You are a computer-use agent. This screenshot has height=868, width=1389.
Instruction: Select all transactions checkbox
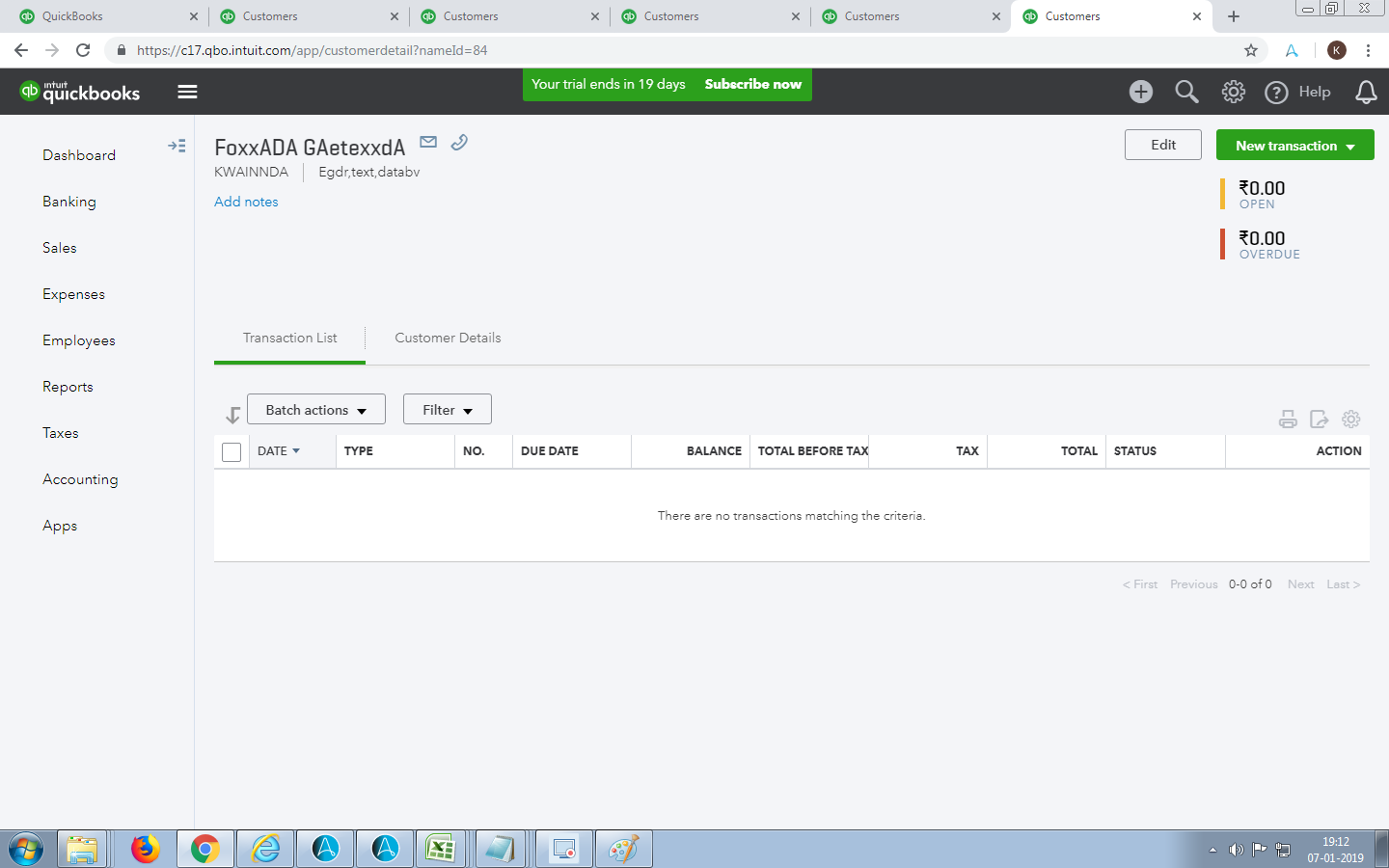(x=231, y=452)
